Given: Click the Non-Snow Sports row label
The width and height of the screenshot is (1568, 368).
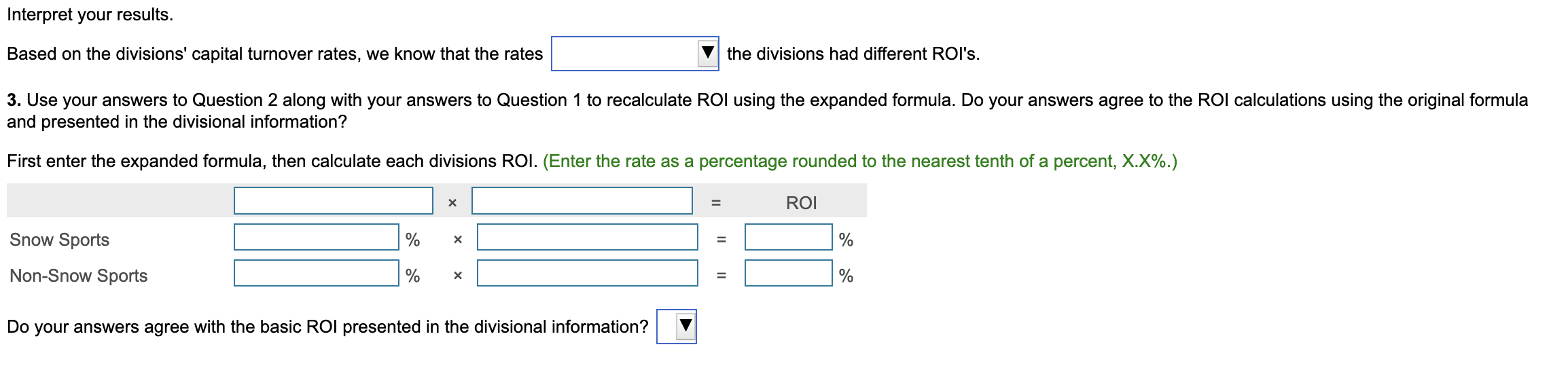Looking at the screenshot, I should [79, 276].
